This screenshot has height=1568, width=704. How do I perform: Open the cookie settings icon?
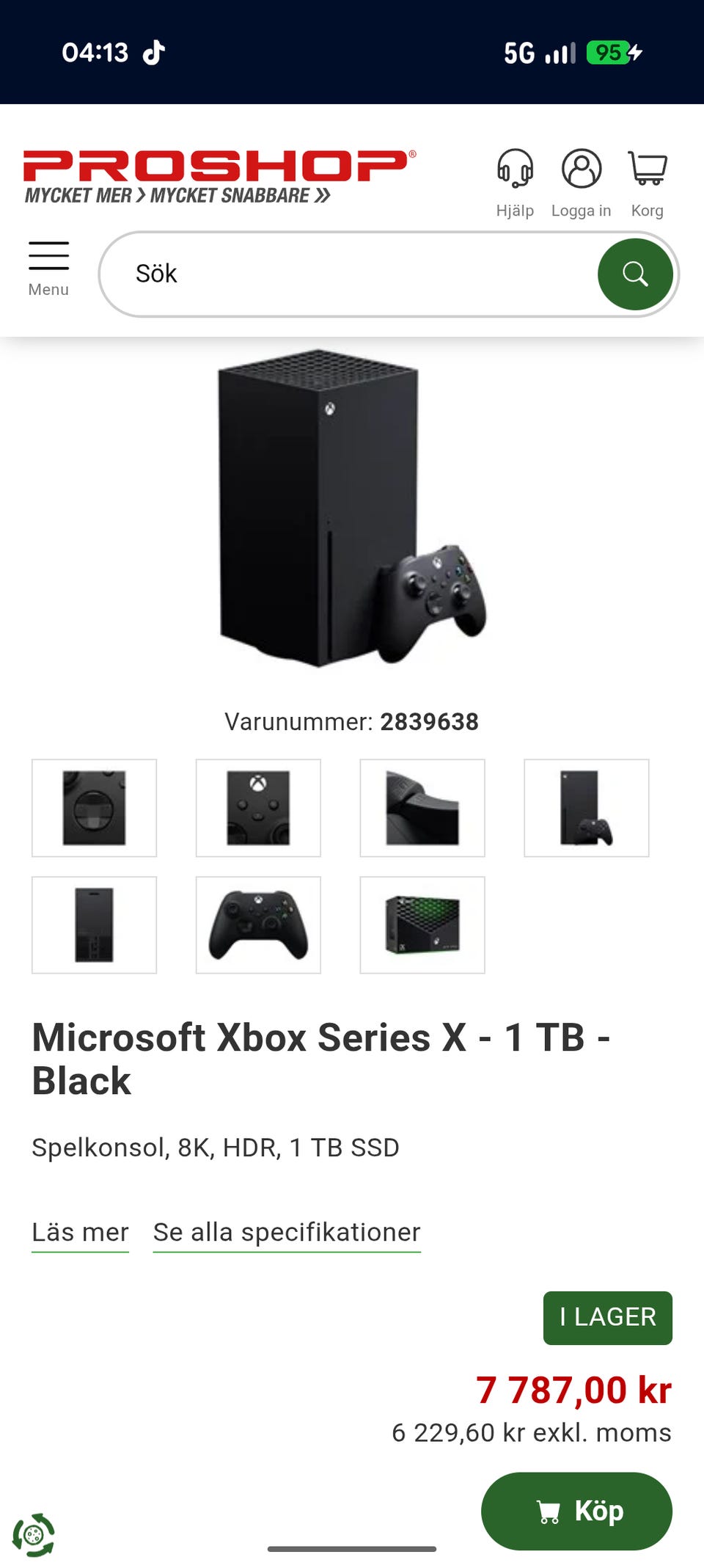[x=34, y=1534]
